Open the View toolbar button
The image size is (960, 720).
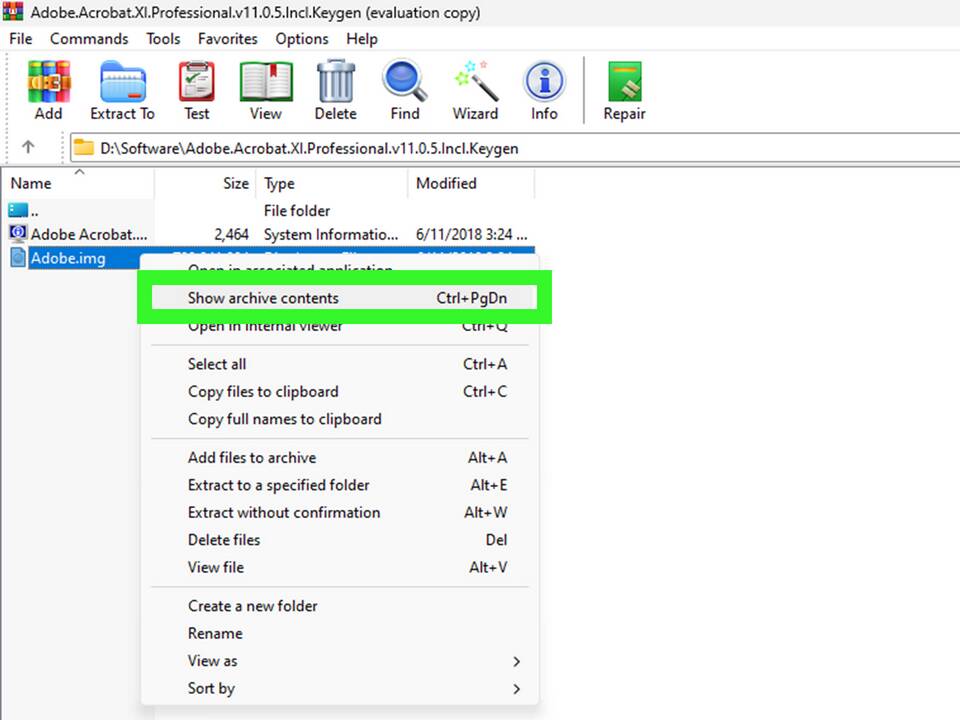point(266,90)
